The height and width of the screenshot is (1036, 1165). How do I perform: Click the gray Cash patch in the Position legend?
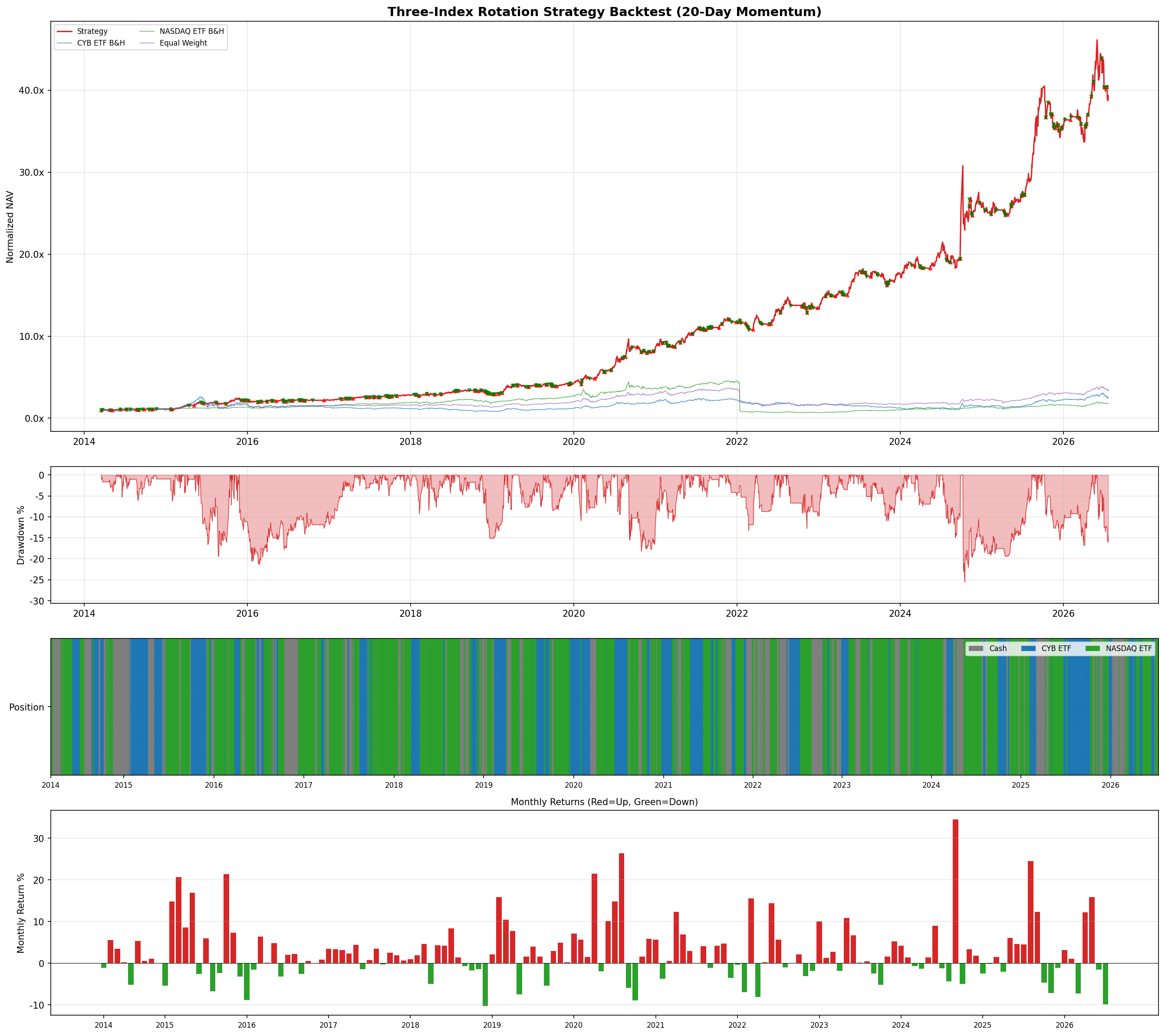(x=976, y=648)
